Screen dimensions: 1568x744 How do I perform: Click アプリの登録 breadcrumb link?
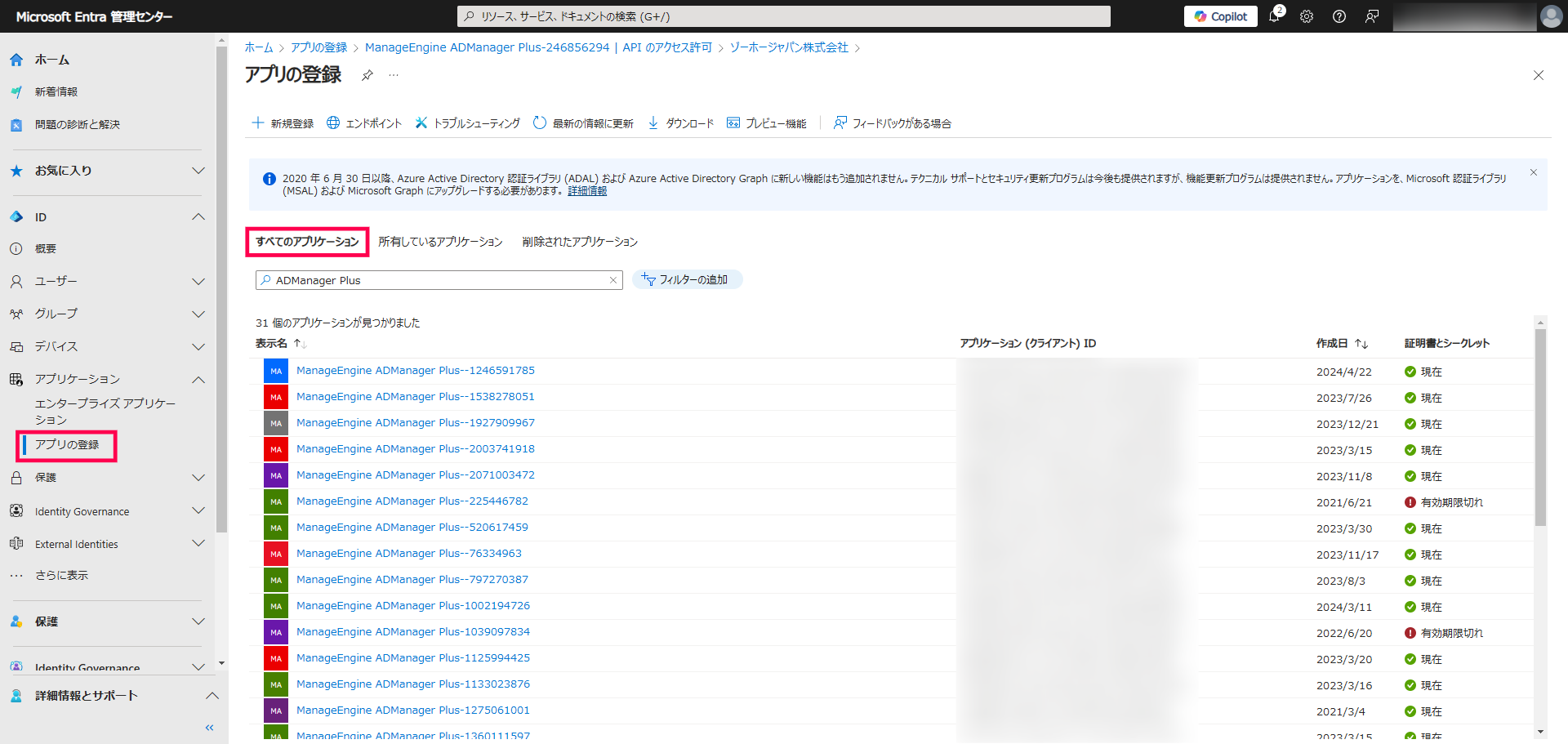319,47
